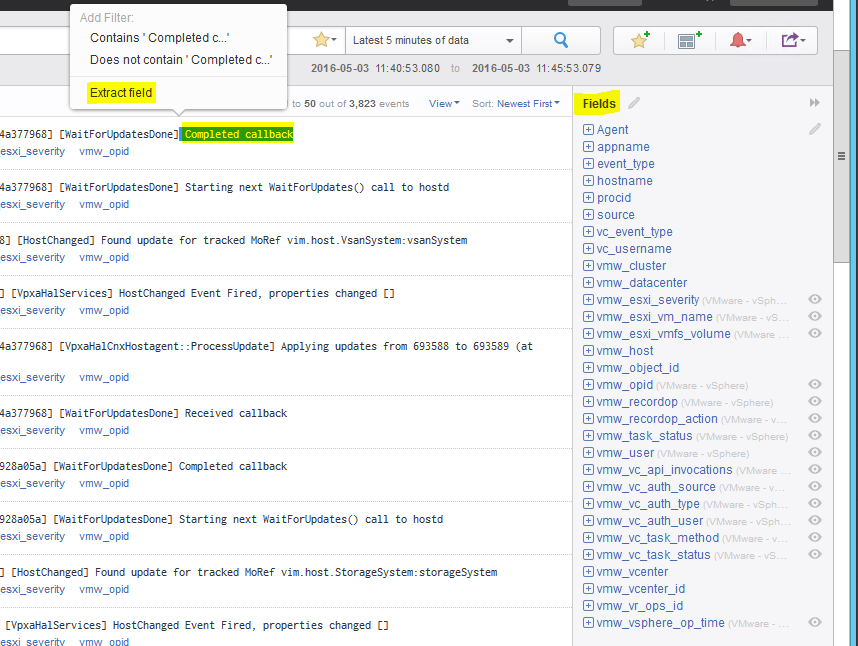Viewport: 858px width, 646px height.
Task: Select Does not contain 'Completed c...' filter
Action: pyautogui.click(x=181, y=60)
